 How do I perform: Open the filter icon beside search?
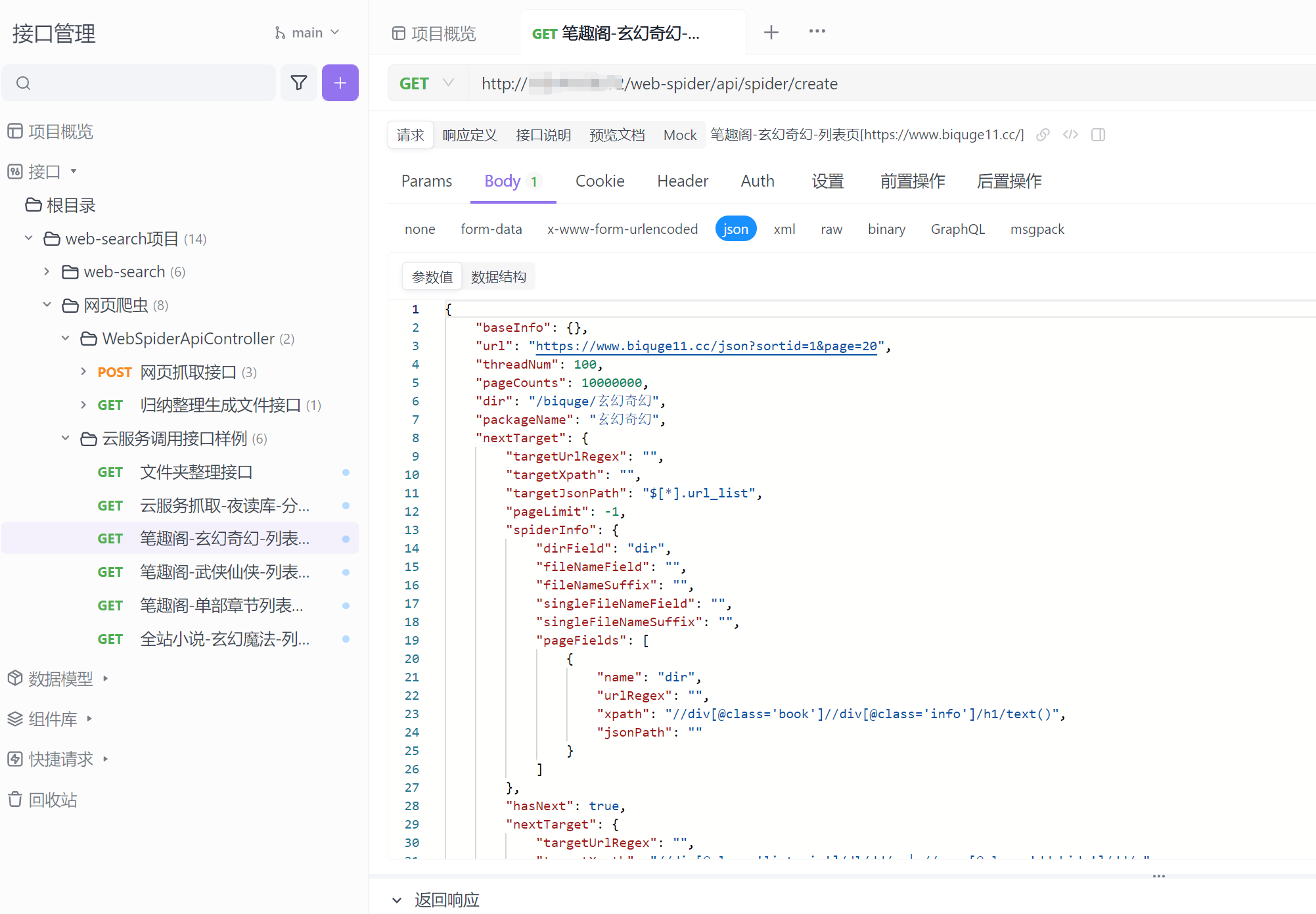pyautogui.click(x=299, y=83)
